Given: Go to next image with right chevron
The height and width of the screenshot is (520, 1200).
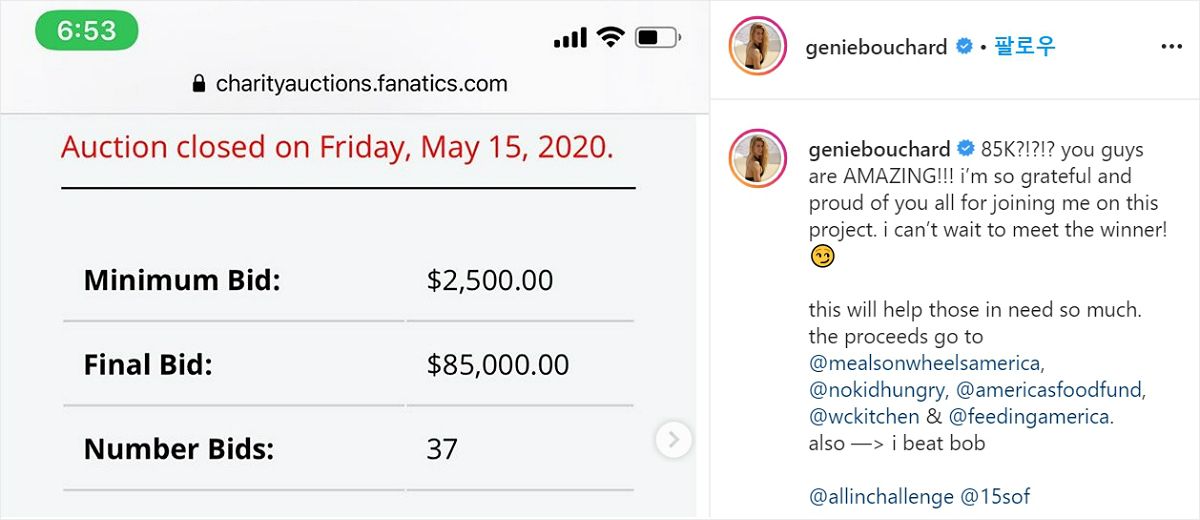Looking at the screenshot, I should [x=674, y=439].
